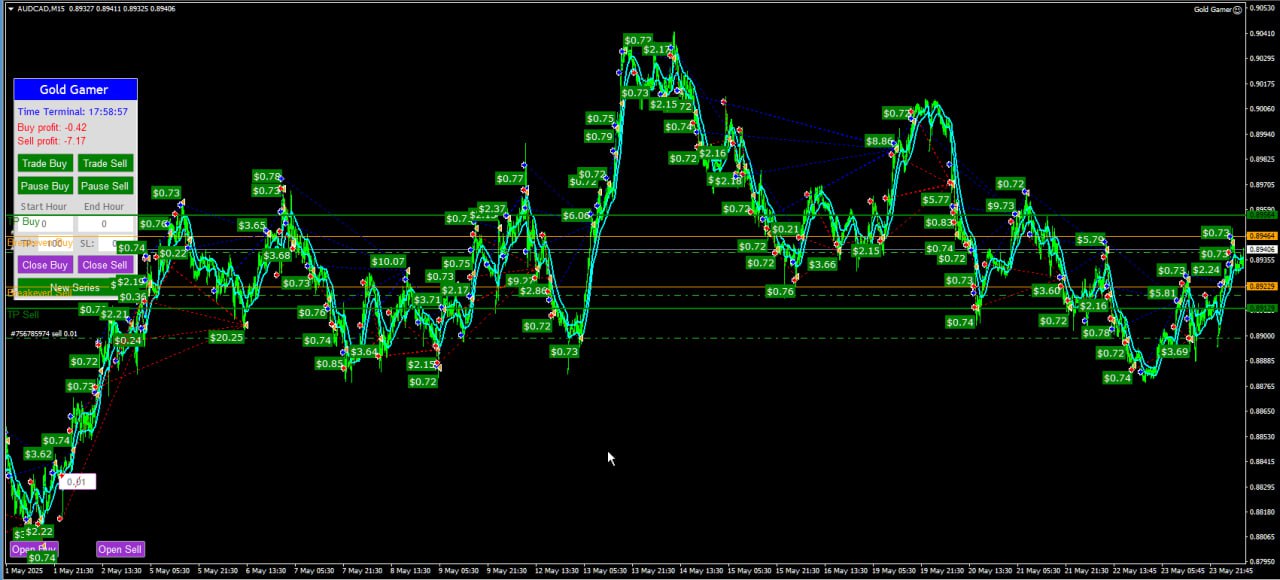Close sell positions with Close Sell
This screenshot has width=1280, height=580.
pos(105,265)
